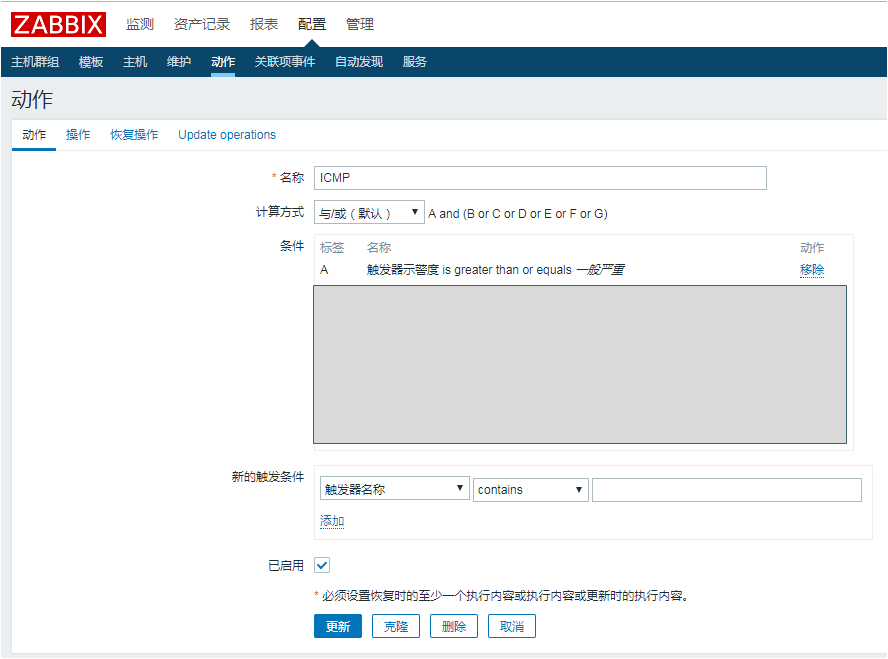Open the 计算方式 dropdown 与/或 (默认)
This screenshot has height=659, width=888.
[369, 213]
